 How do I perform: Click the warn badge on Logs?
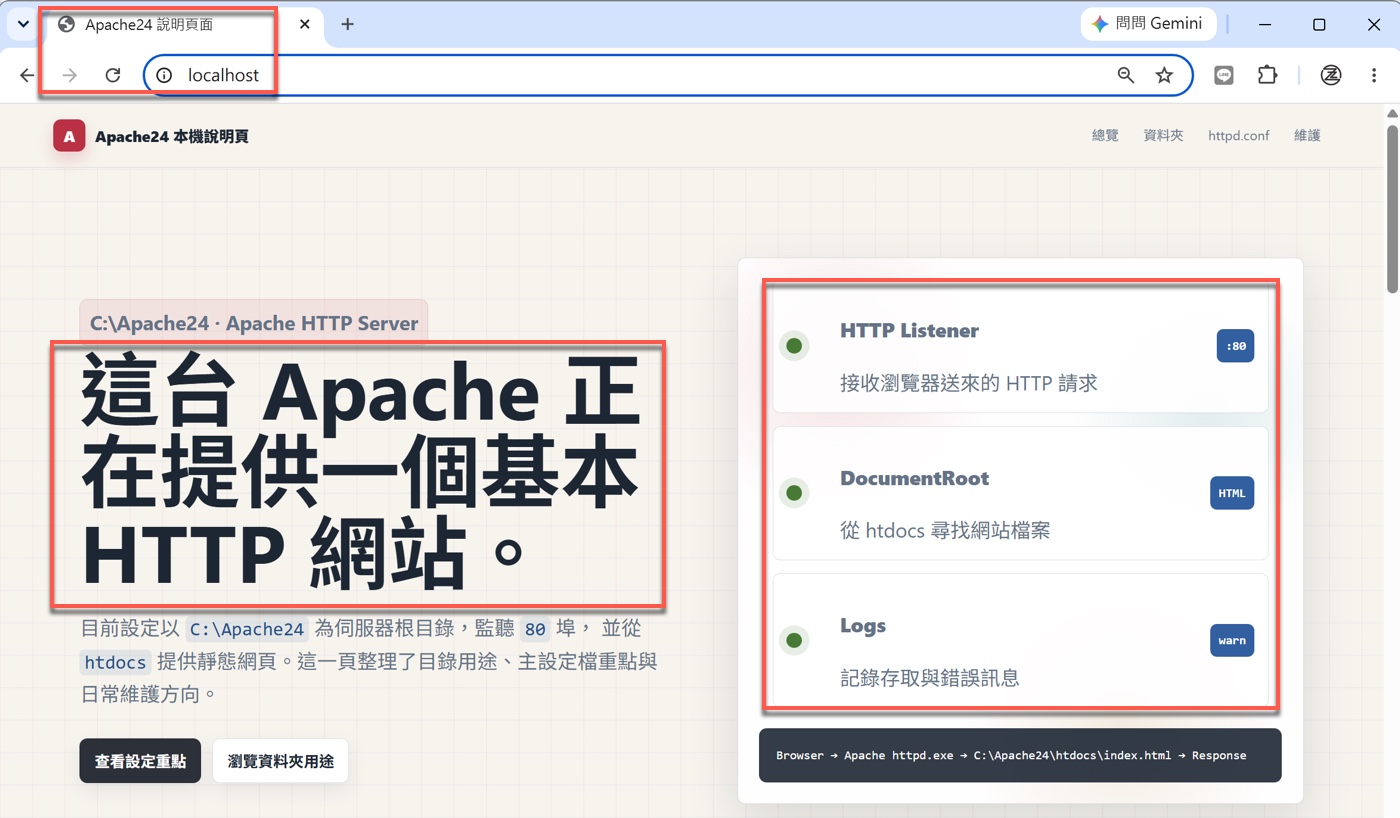(x=1232, y=640)
